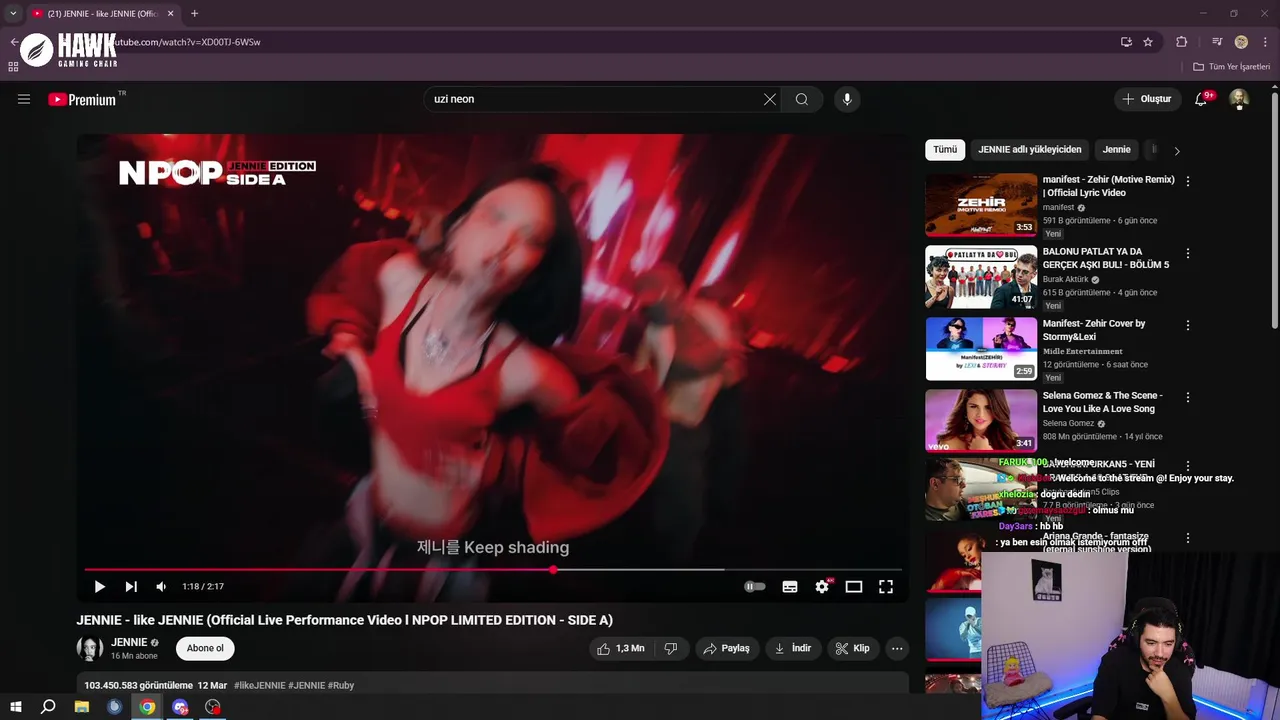1280x720 pixels.
Task: Open Windows taskbar search
Action: 48,707
